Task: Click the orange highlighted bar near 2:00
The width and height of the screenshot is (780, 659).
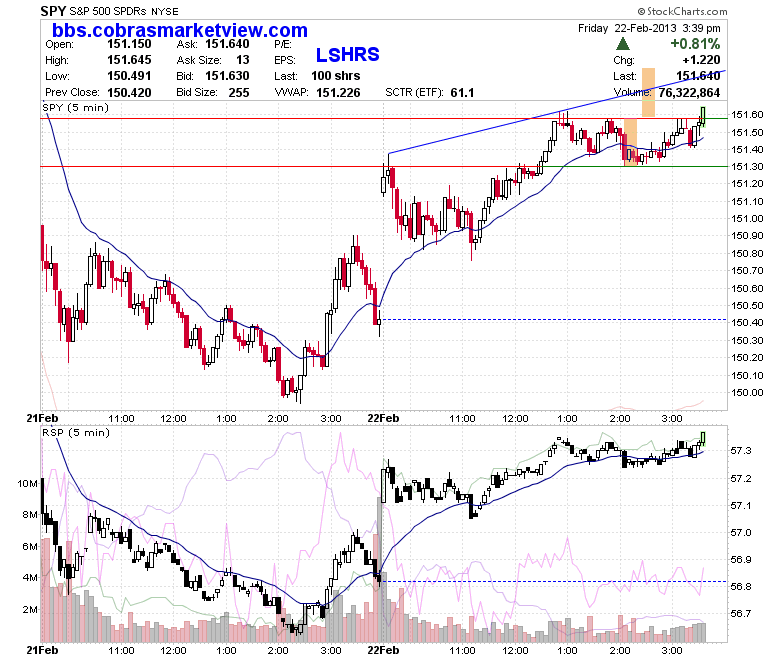Action: click(x=630, y=142)
